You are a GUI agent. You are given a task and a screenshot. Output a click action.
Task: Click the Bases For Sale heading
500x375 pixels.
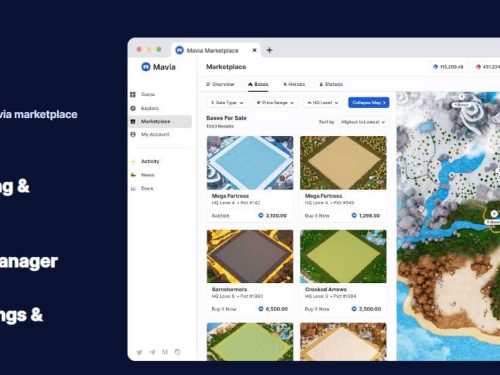(x=226, y=118)
